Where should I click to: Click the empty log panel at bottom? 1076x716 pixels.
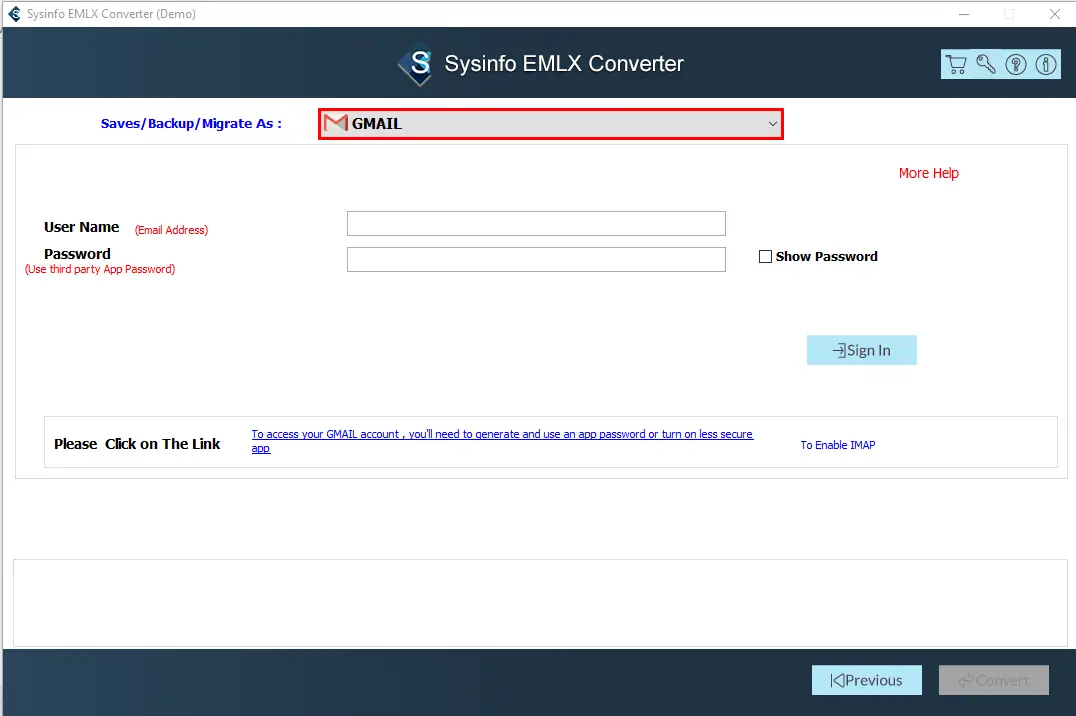click(x=540, y=603)
